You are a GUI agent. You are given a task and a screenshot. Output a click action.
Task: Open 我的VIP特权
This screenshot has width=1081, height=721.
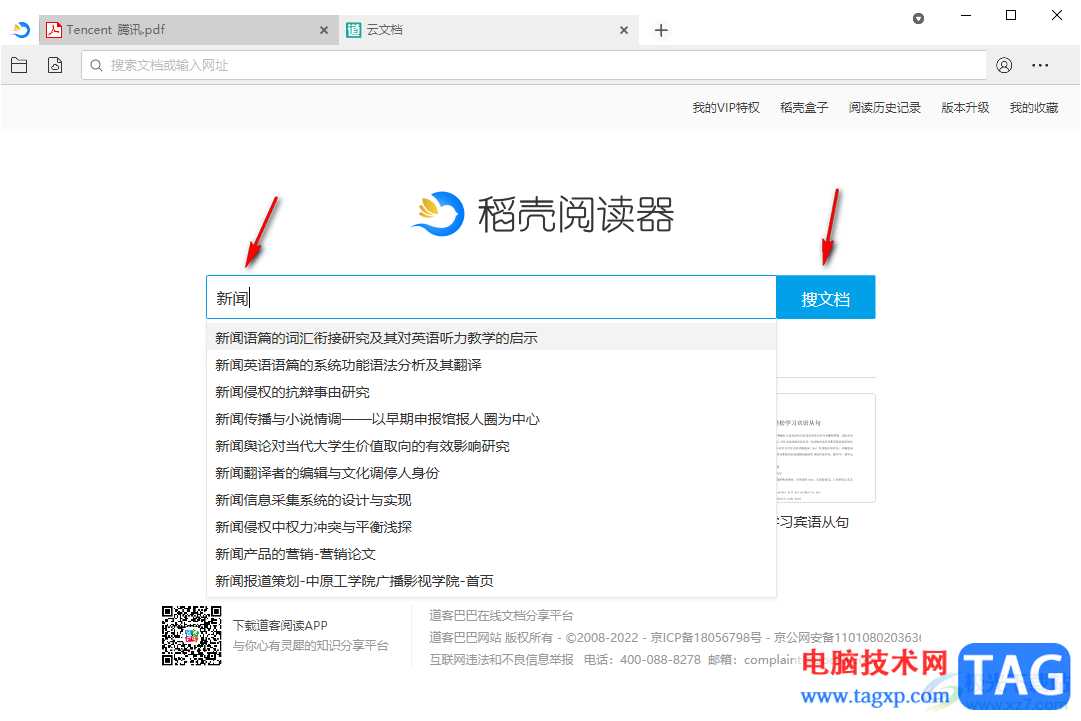726,108
